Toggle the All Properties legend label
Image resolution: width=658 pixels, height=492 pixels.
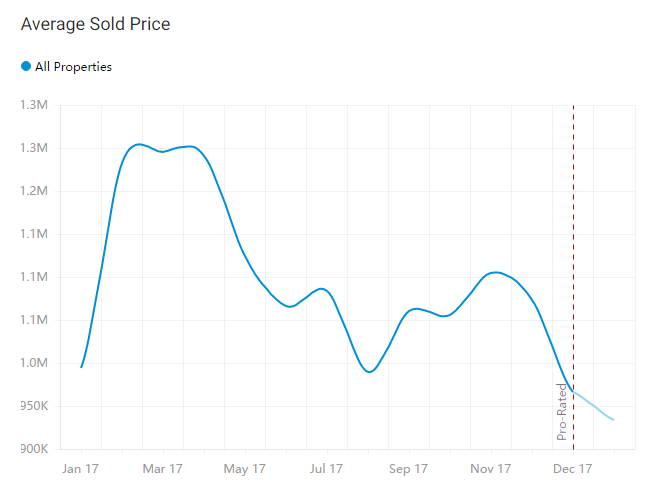click(x=73, y=67)
